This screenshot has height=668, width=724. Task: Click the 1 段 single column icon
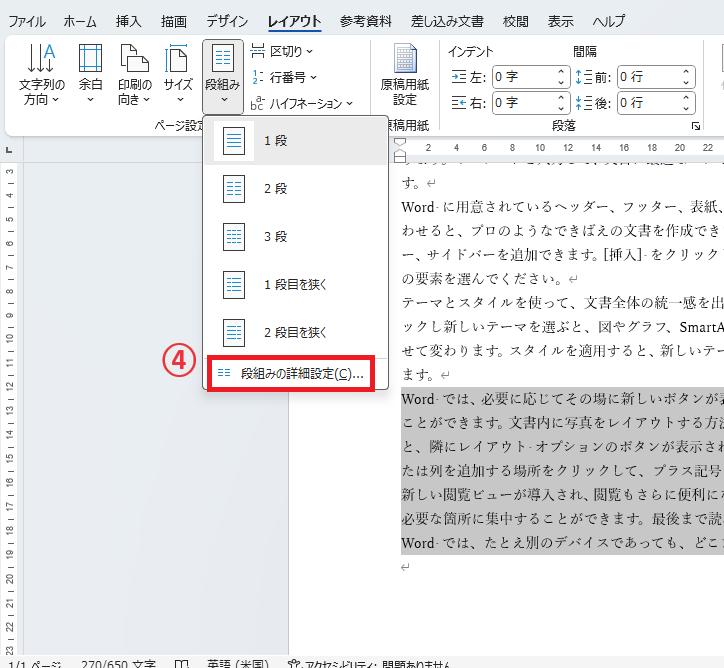pos(234,141)
